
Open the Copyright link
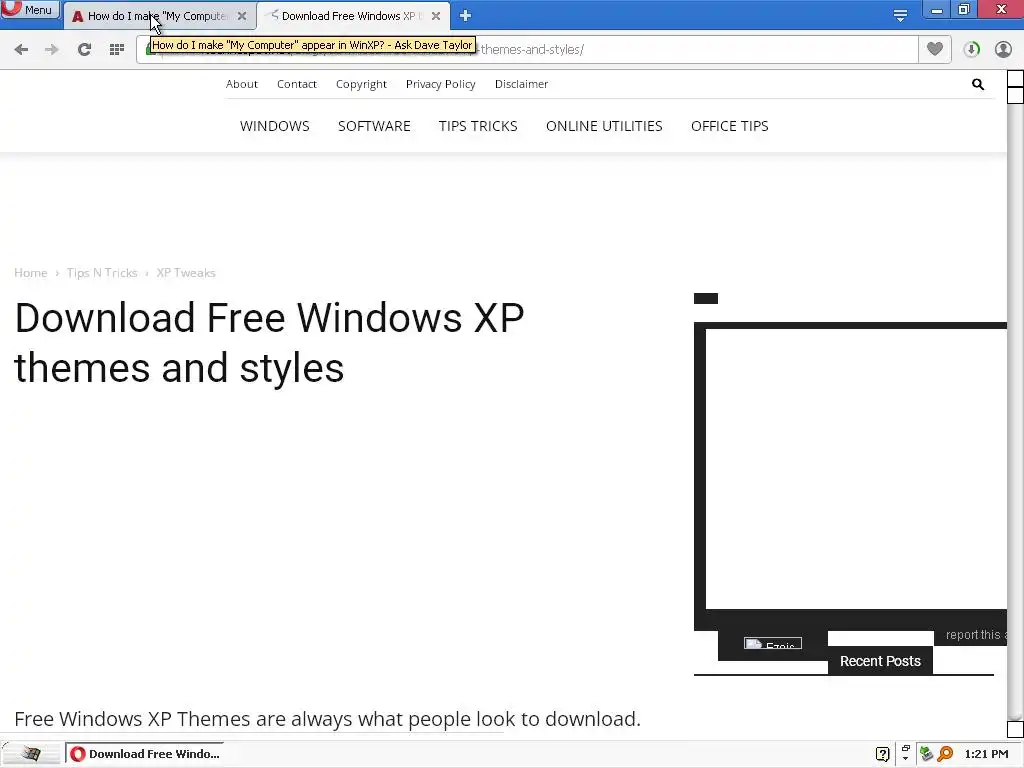click(x=361, y=84)
